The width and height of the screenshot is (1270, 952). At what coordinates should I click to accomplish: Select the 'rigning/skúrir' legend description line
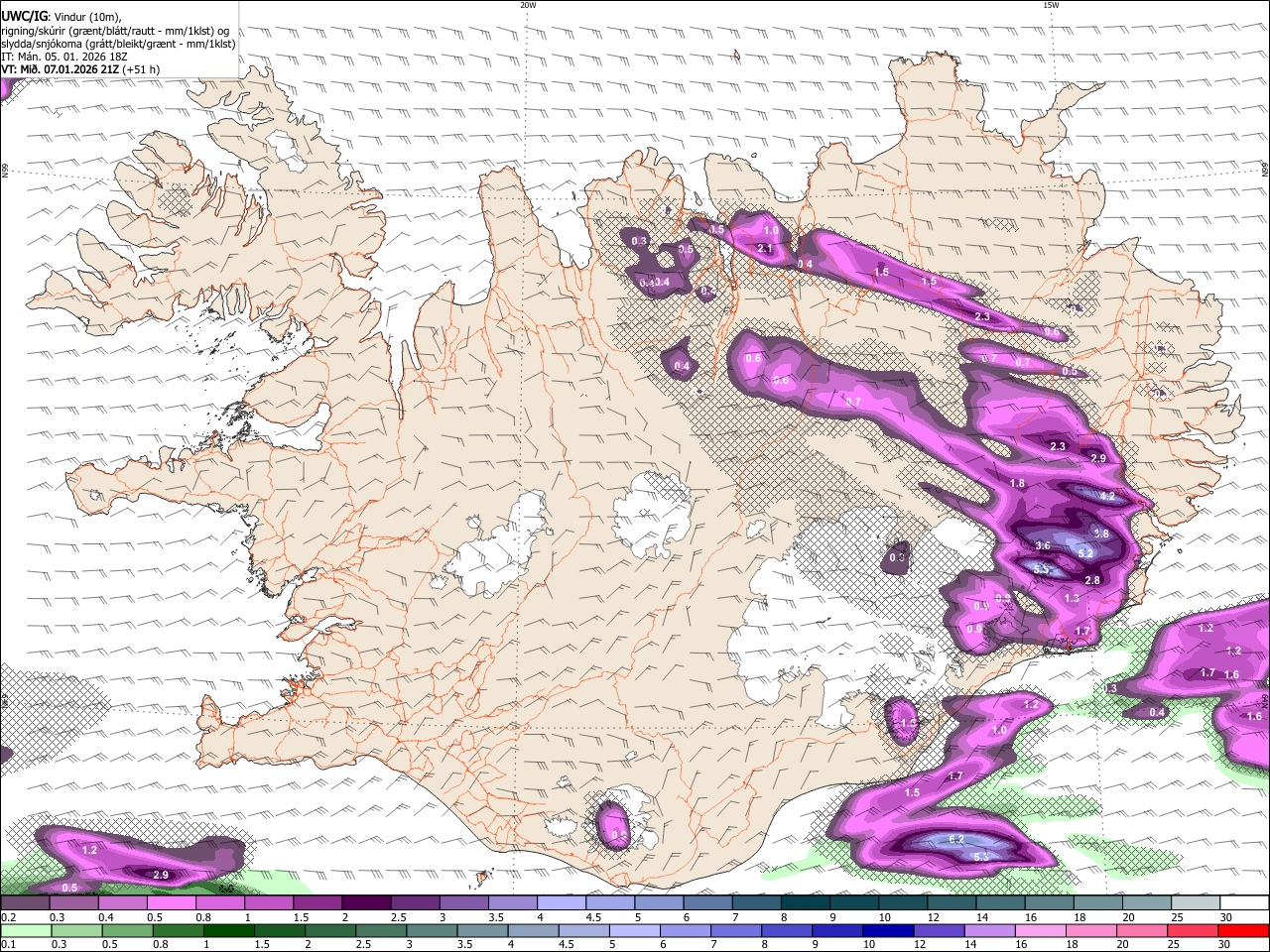[115, 31]
